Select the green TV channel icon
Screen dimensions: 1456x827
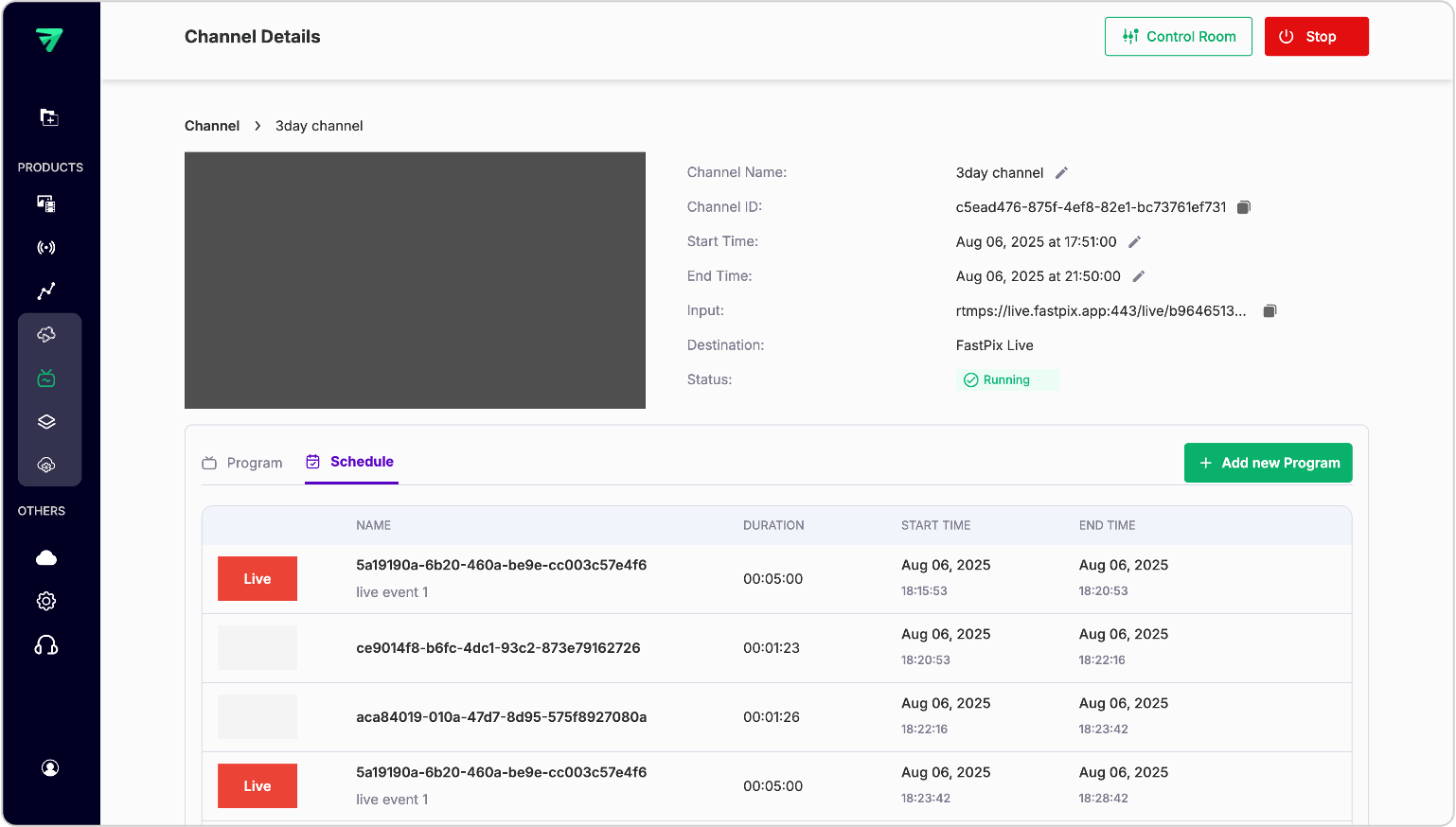[46, 378]
